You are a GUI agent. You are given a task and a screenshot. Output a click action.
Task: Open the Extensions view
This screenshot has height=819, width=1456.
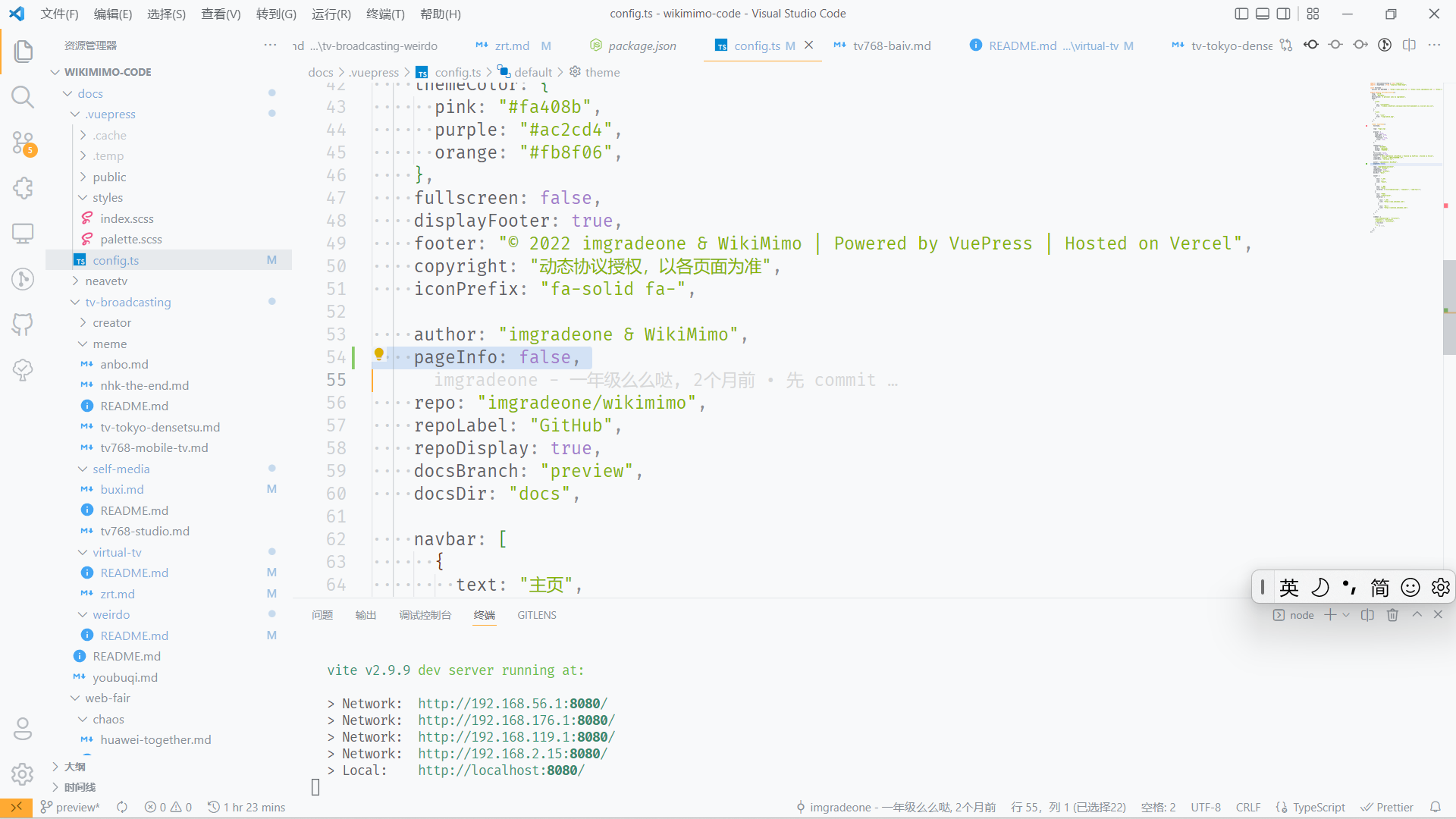tap(23, 188)
